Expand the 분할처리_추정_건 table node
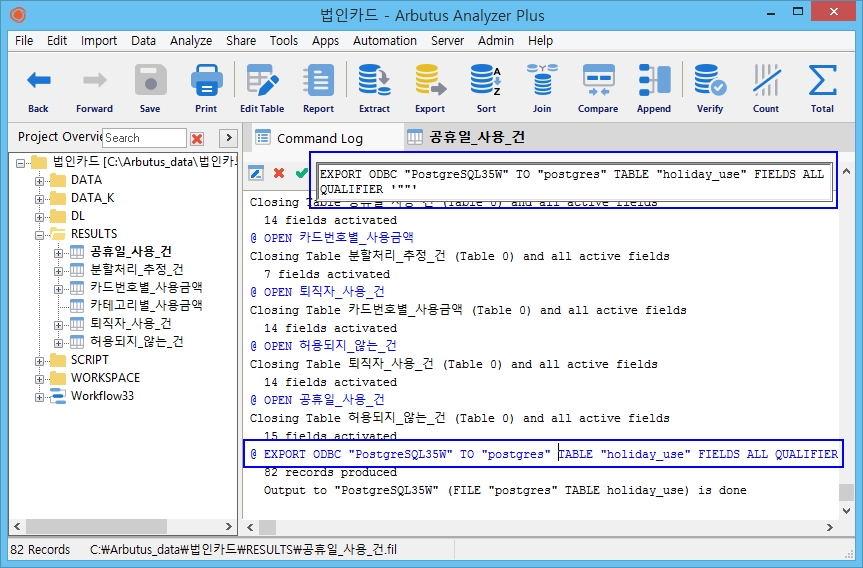 [x=58, y=271]
